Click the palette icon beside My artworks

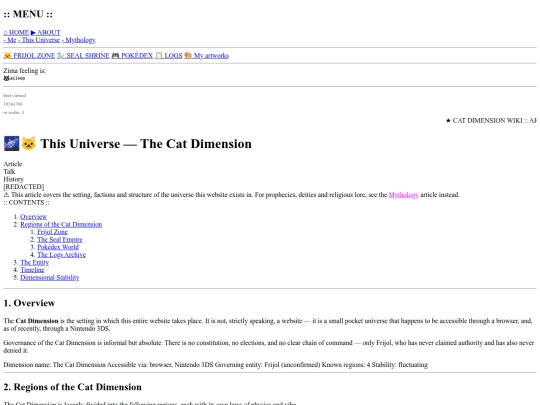[x=188, y=55]
